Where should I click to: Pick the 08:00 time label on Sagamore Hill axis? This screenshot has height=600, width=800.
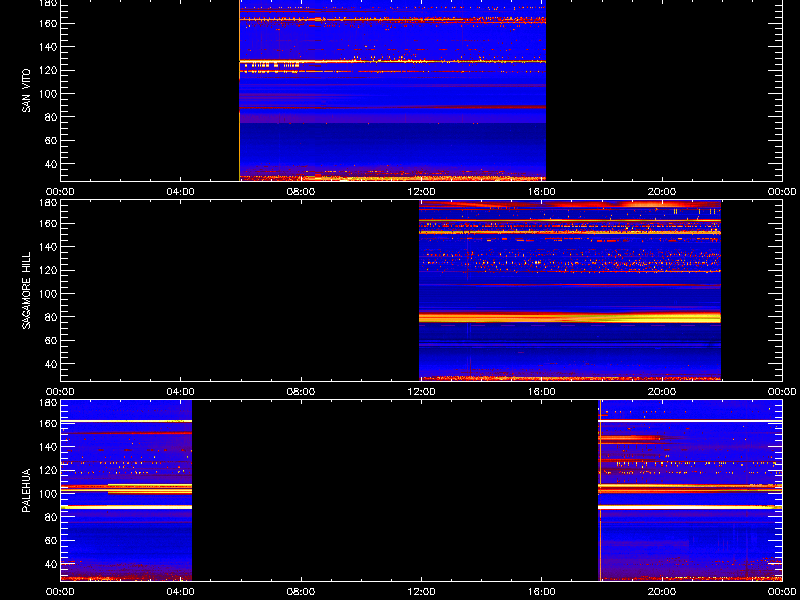(301, 392)
